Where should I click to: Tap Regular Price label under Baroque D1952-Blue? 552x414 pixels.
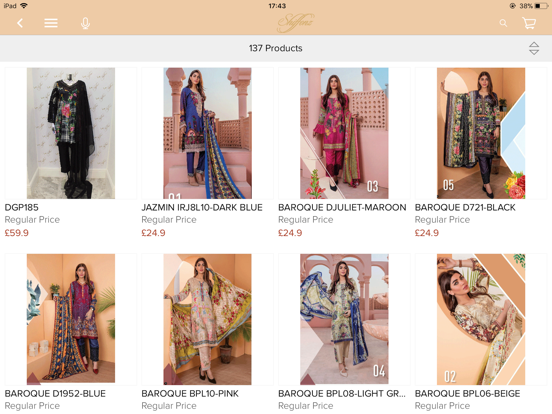pos(32,406)
